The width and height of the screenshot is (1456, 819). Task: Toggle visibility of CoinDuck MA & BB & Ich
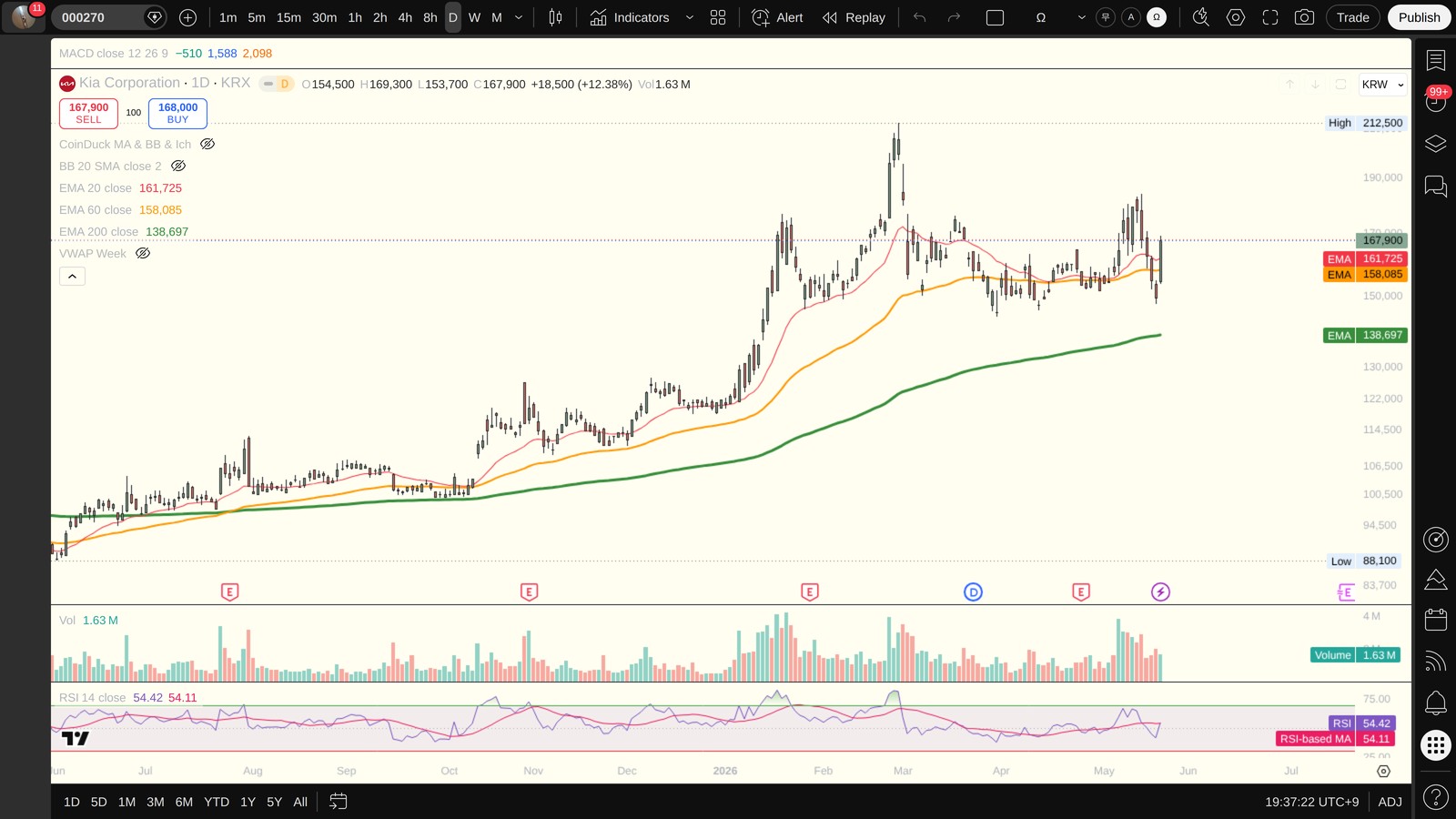pos(207,144)
